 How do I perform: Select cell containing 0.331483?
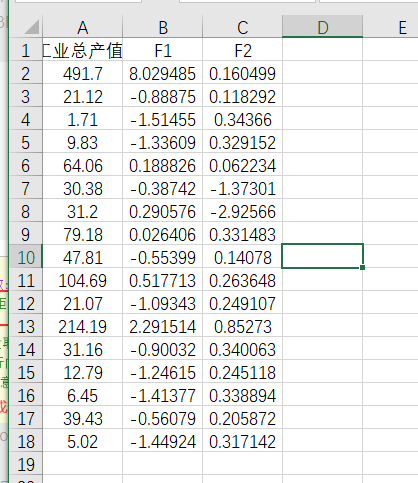(243, 234)
